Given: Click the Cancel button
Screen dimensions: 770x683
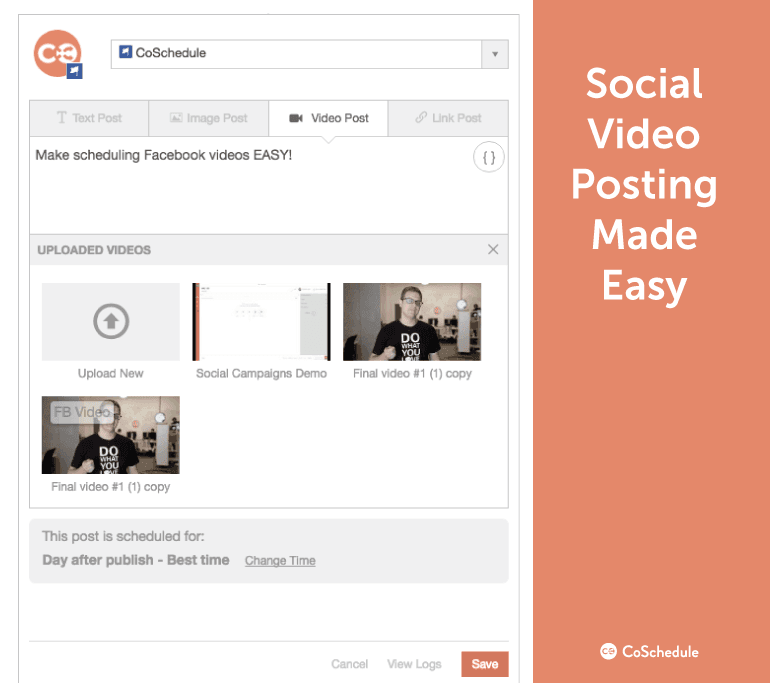Looking at the screenshot, I should [x=350, y=664].
